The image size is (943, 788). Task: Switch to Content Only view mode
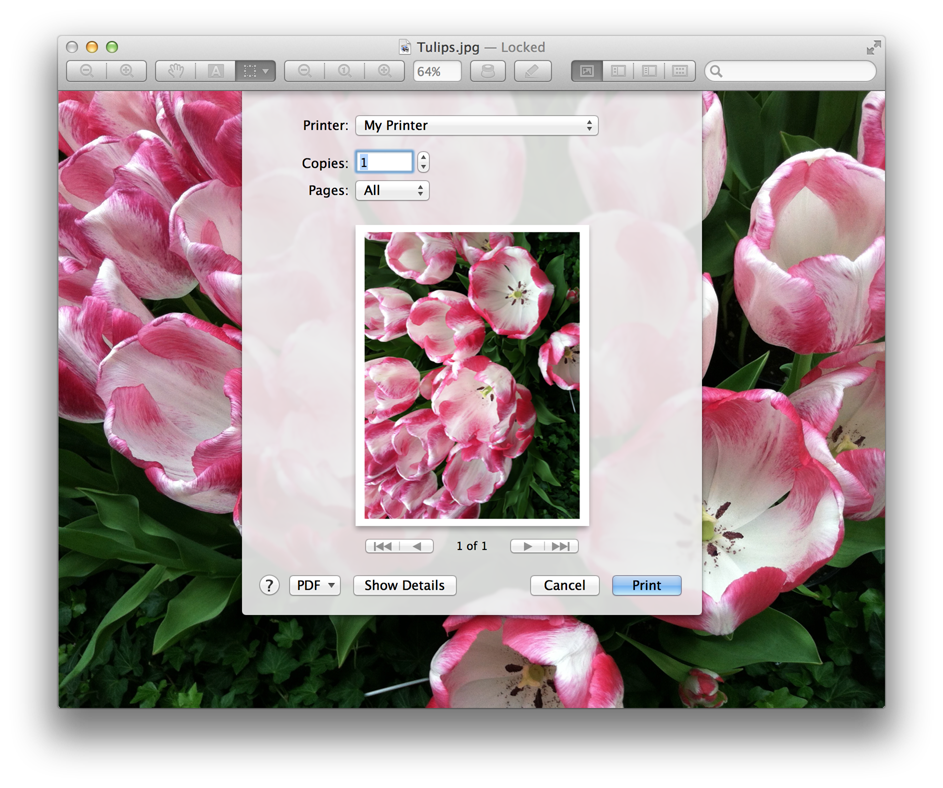(x=587, y=71)
